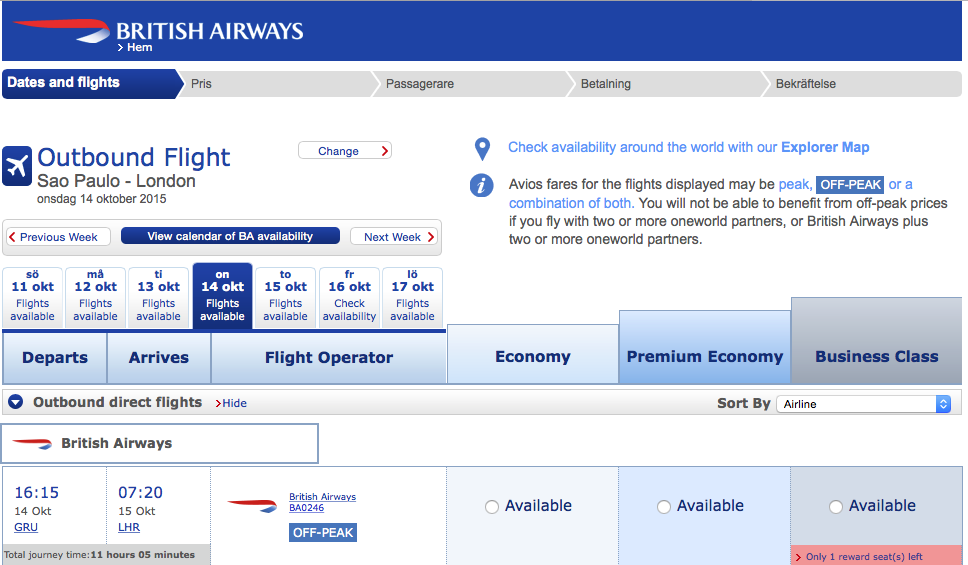Click the blue information icon

482,185
